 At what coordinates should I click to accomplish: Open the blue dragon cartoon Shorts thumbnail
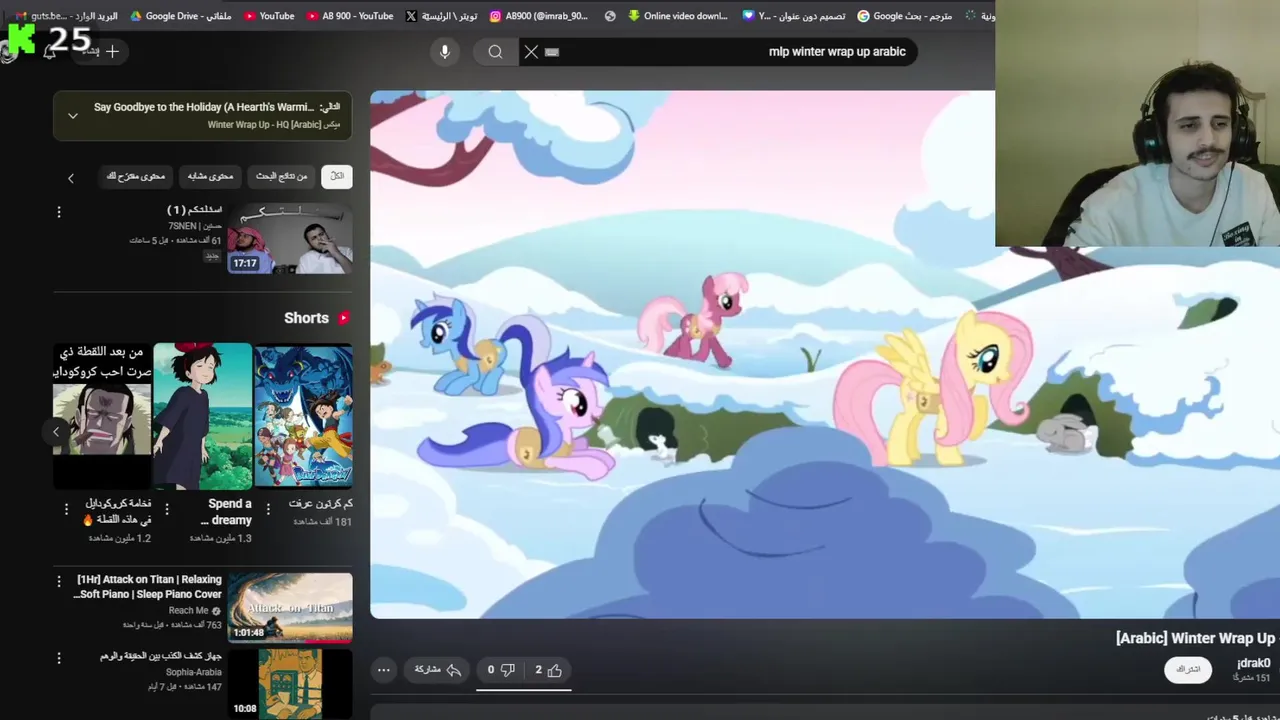[303, 416]
